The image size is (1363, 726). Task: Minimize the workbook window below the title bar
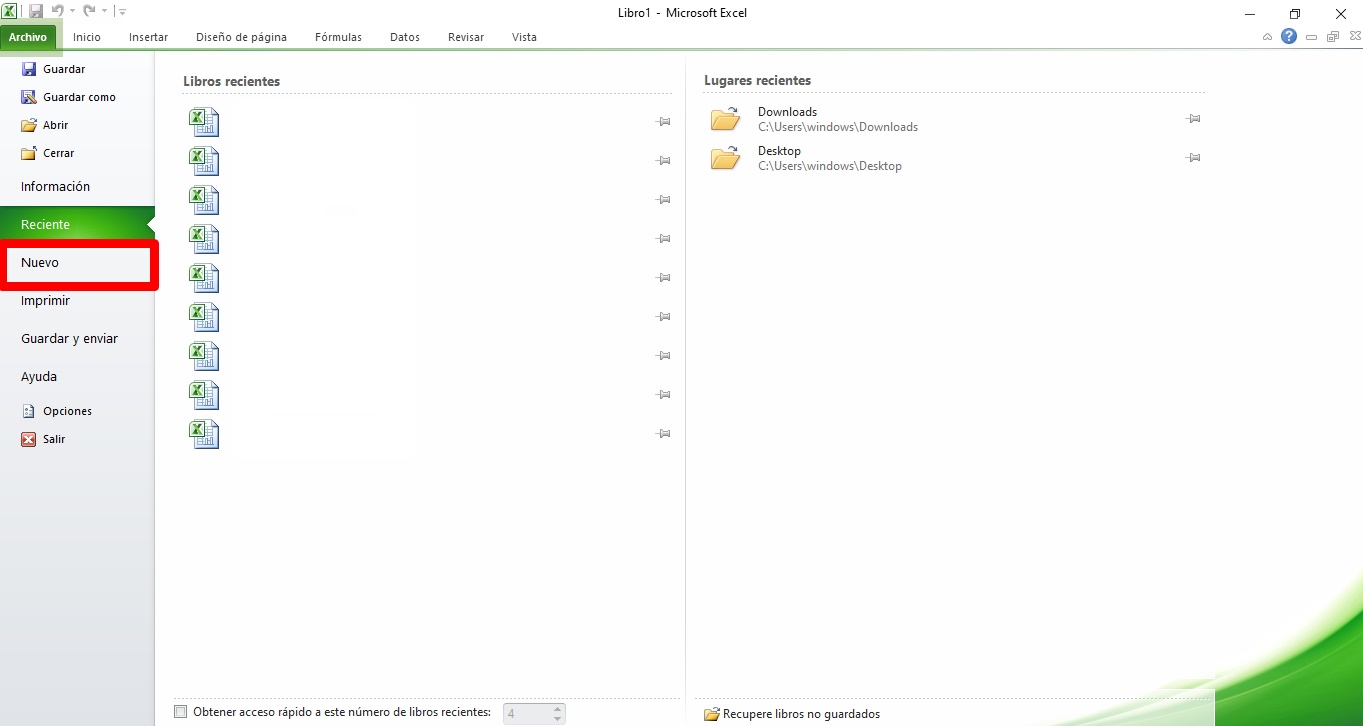(x=1311, y=37)
